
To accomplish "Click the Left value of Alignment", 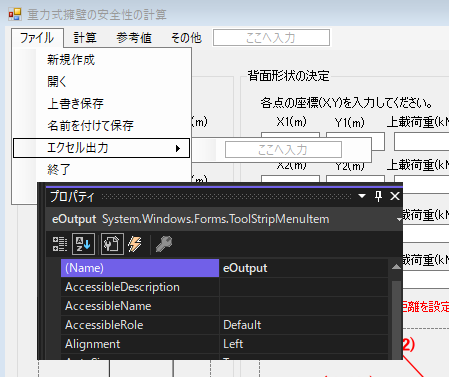I will point(303,344).
